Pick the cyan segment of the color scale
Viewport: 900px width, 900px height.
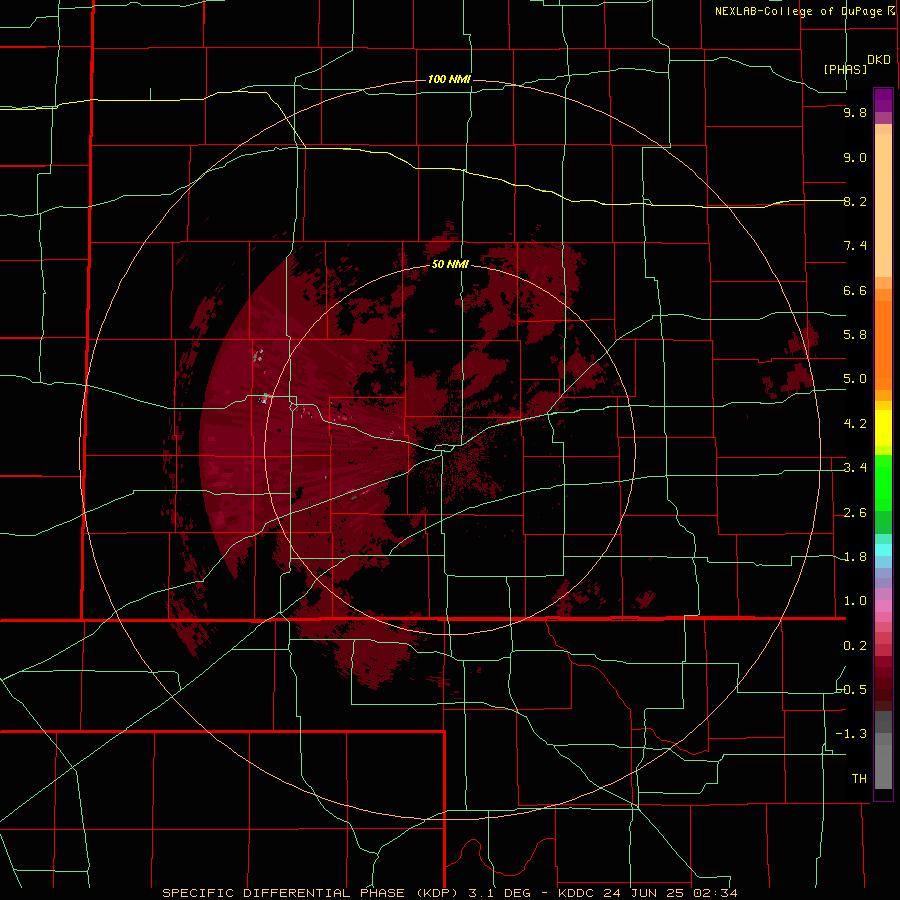[883, 550]
